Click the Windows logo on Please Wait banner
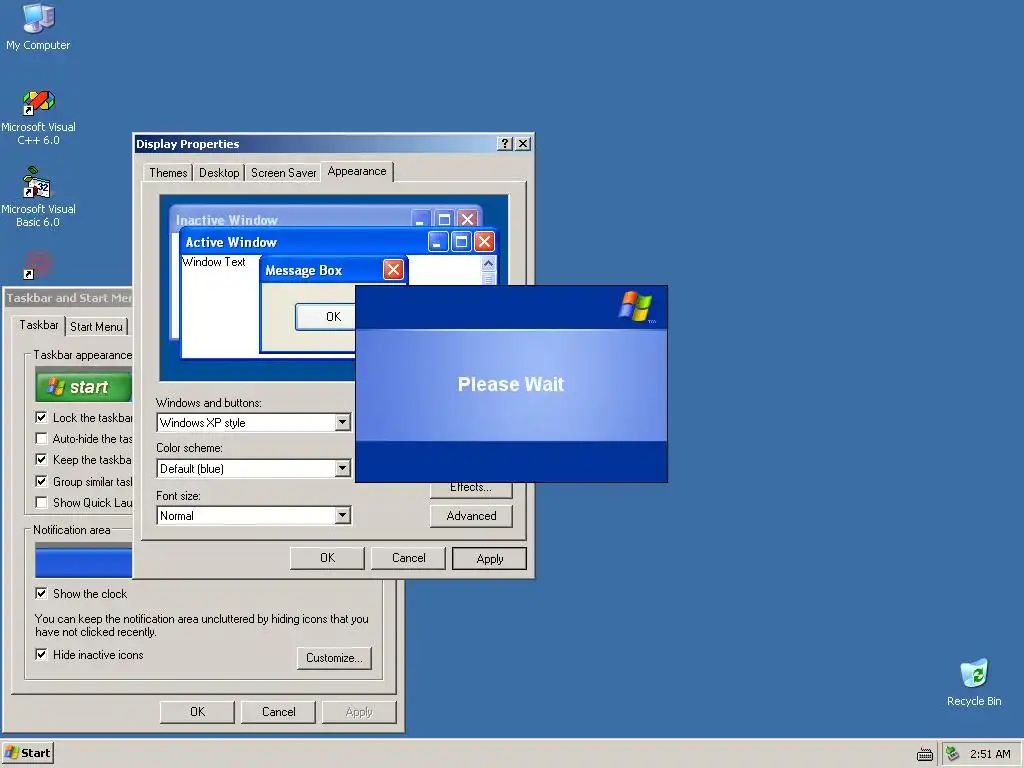 [x=635, y=306]
